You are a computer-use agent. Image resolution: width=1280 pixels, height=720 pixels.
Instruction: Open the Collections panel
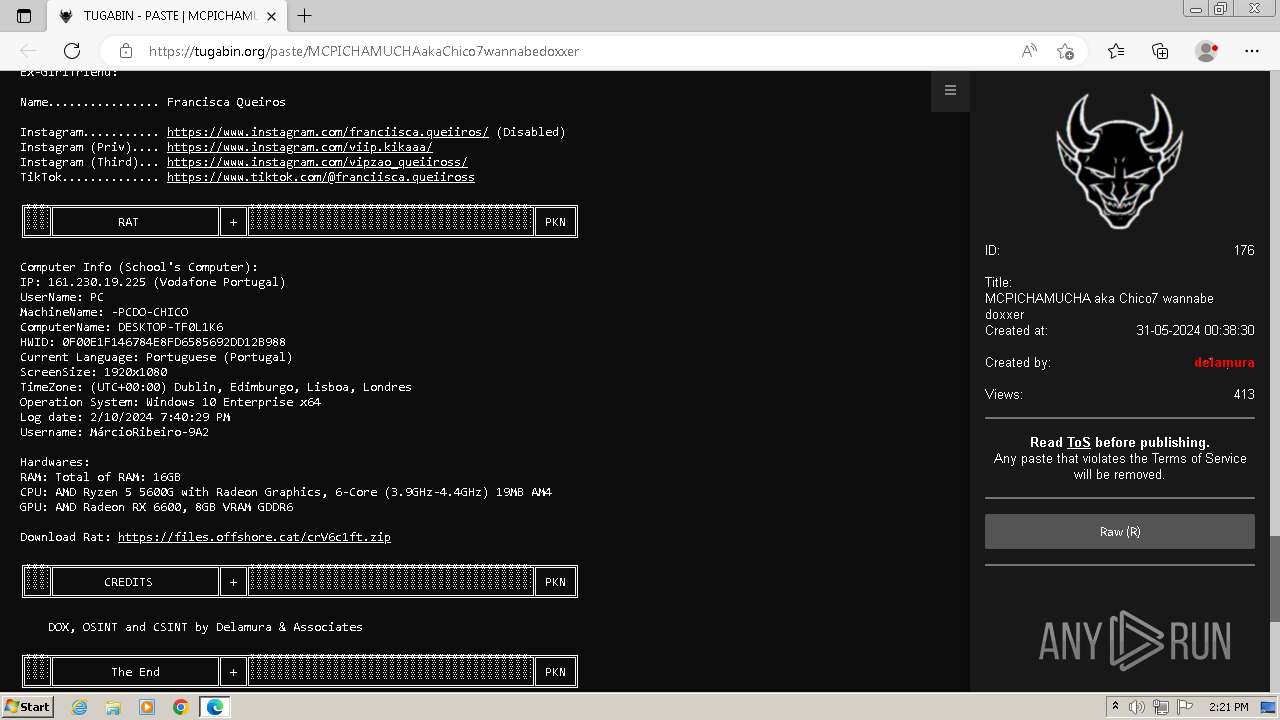pos(1160,51)
